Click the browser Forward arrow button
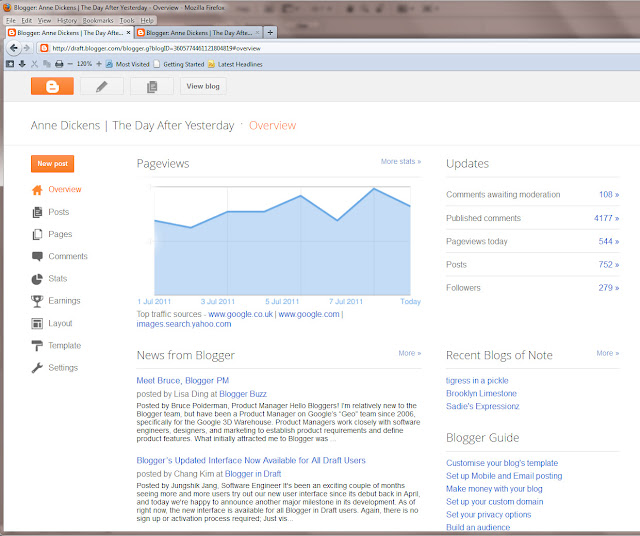640x536 pixels. (27, 48)
